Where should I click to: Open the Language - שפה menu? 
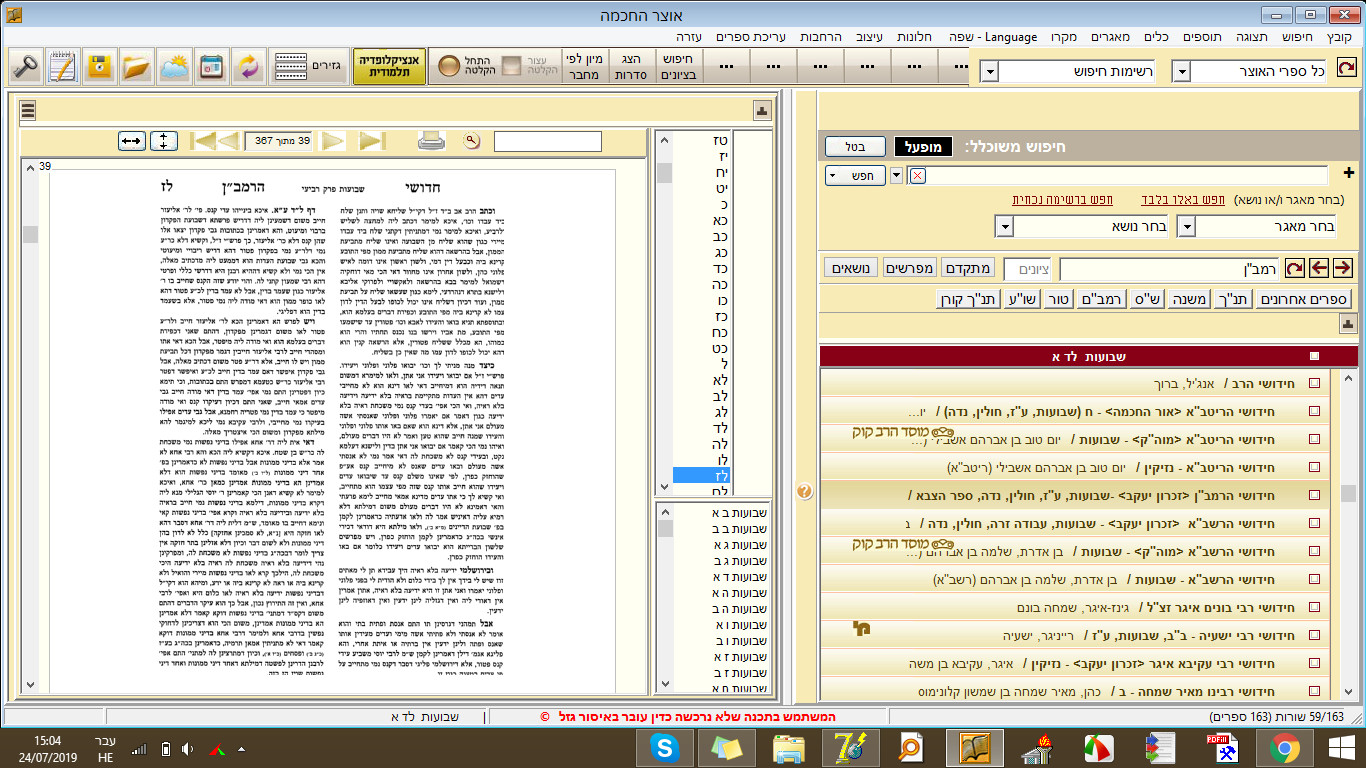(x=992, y=37)
